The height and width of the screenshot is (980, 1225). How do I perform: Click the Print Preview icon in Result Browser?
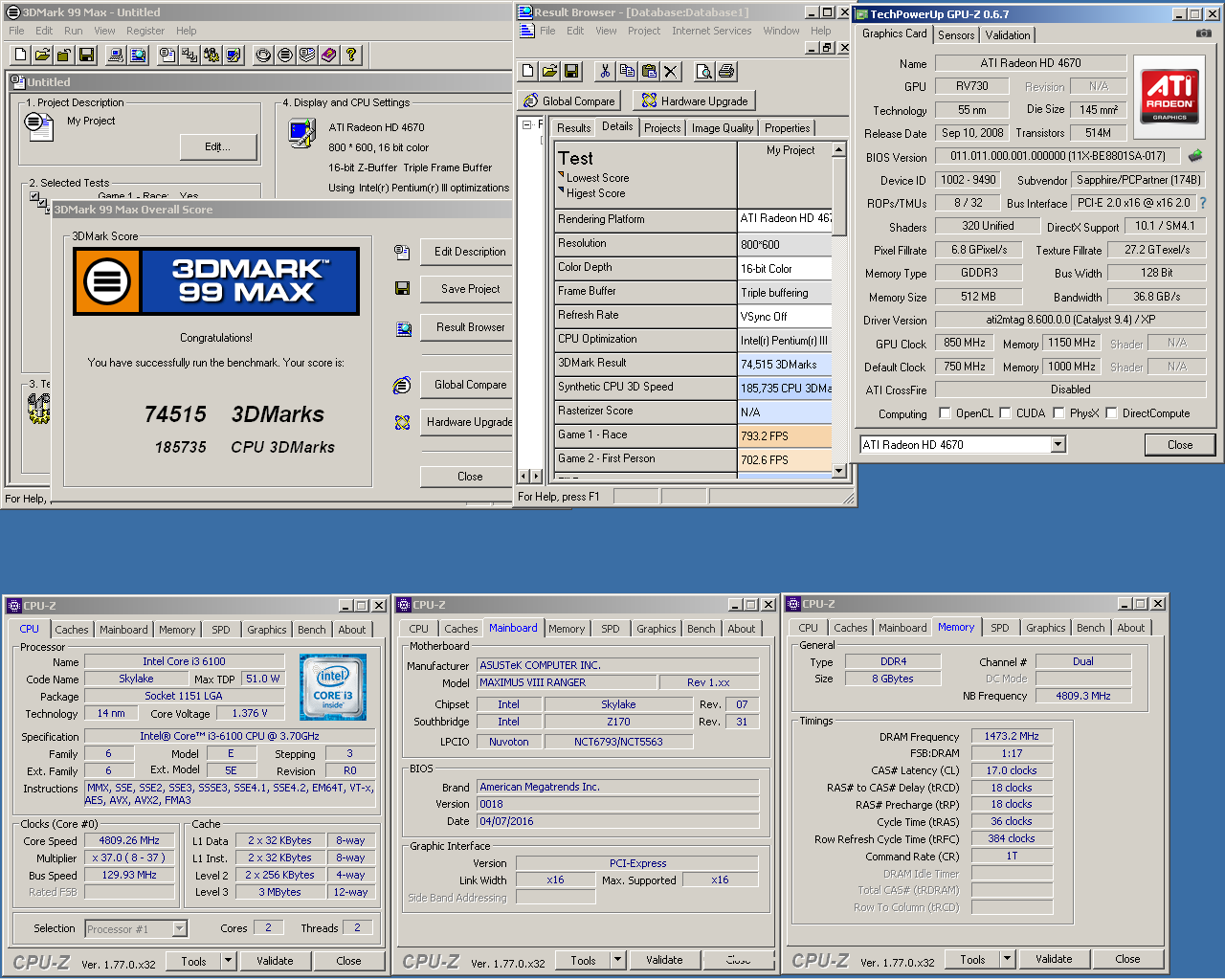[704, 71]
